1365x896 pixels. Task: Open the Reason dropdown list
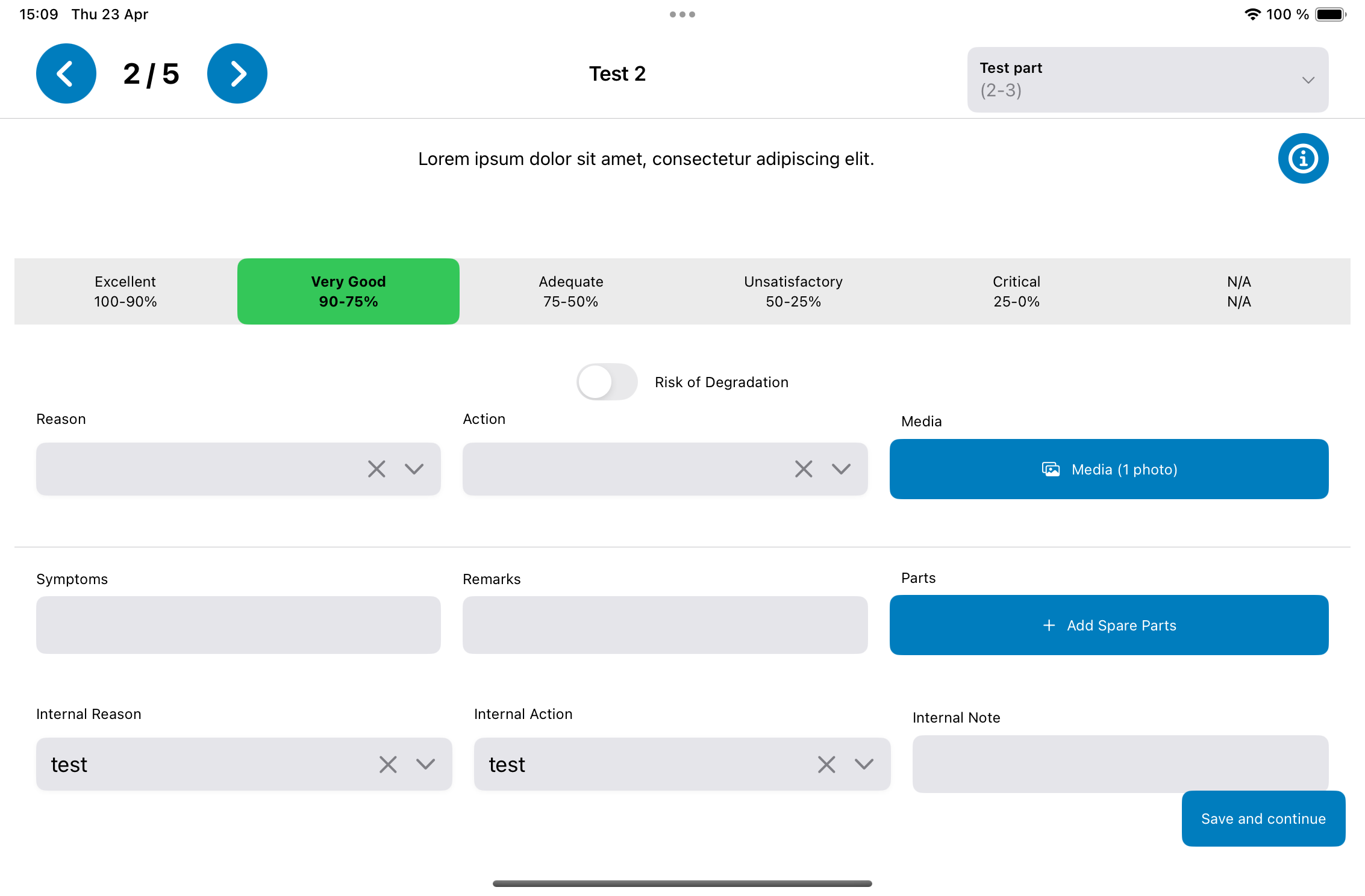coord(414,468)
